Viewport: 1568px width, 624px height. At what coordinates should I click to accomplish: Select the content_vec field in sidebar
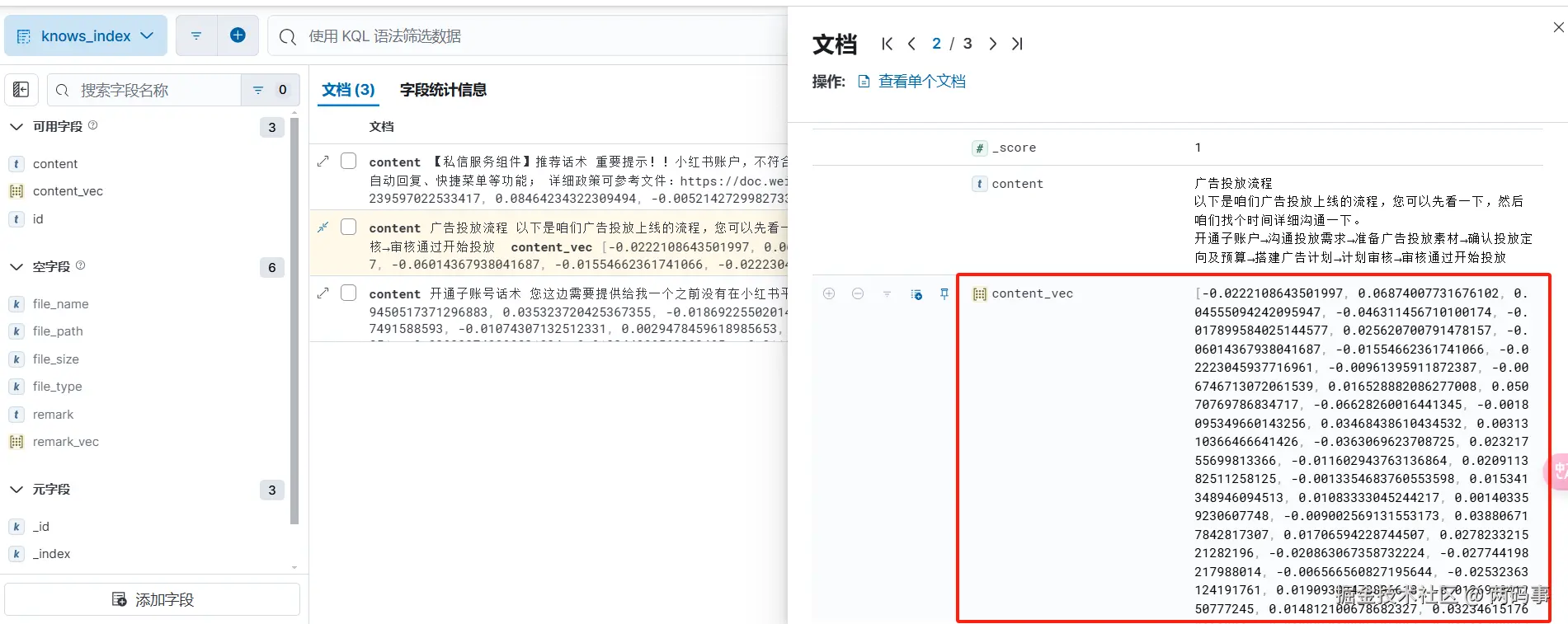coord(68,191)
